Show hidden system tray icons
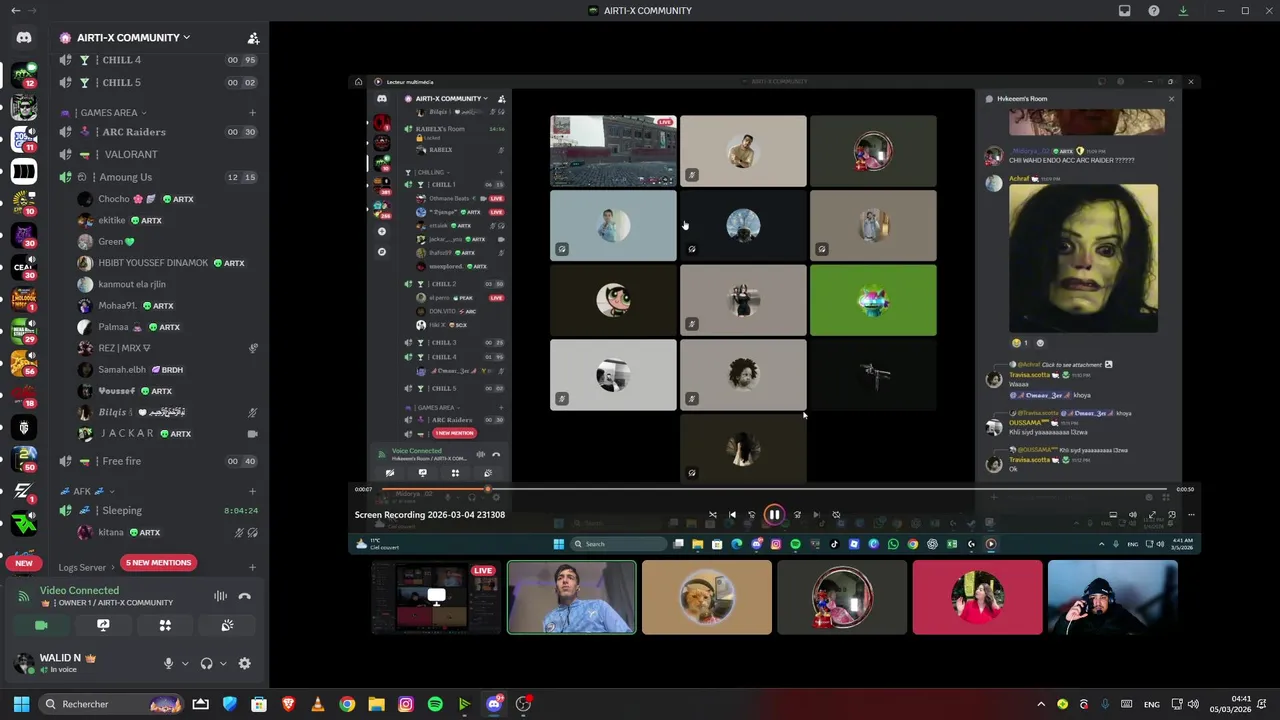The image size is (1280, 720). pos(1041,704)
